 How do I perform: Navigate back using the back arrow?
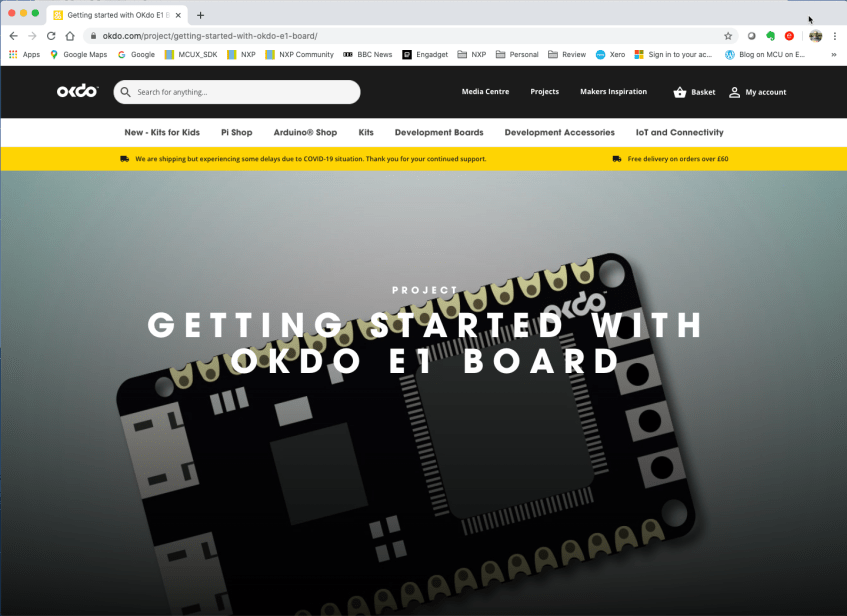[x=12, y=33]
